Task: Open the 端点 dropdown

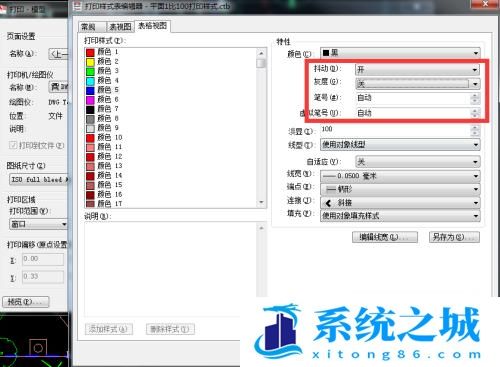Action: tap(400, 189)
